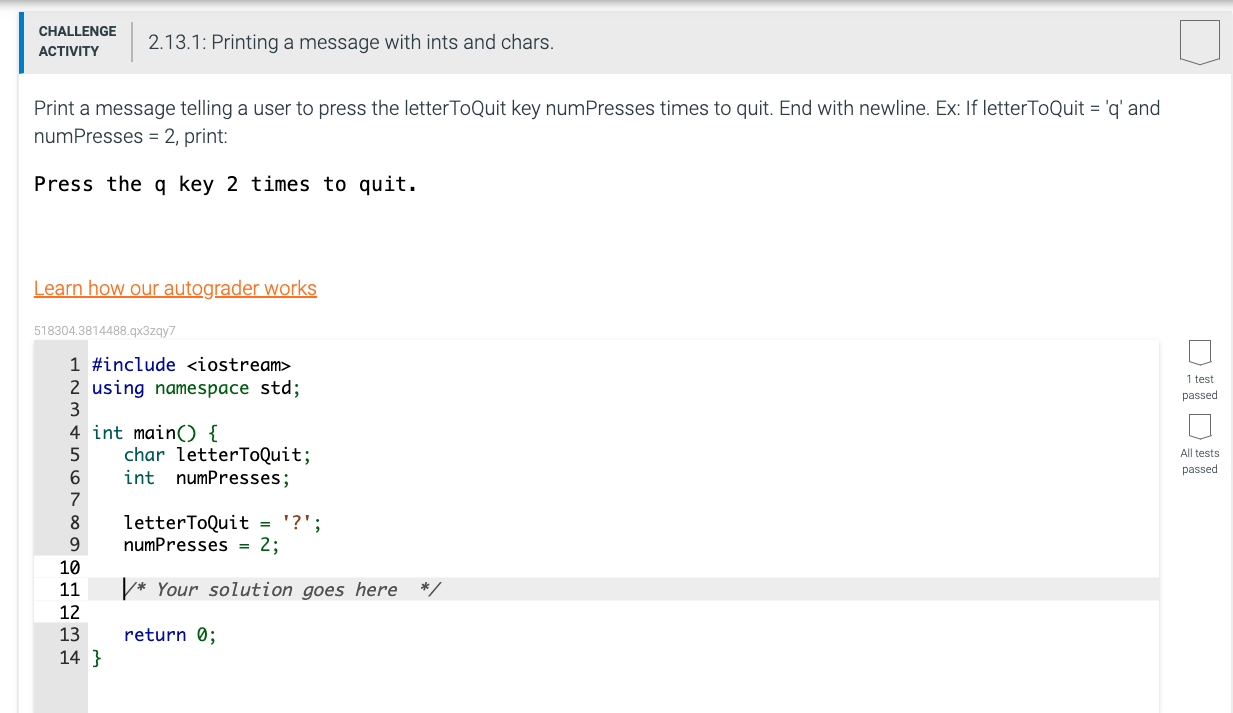Click line number 1 in the gutter

74,364
